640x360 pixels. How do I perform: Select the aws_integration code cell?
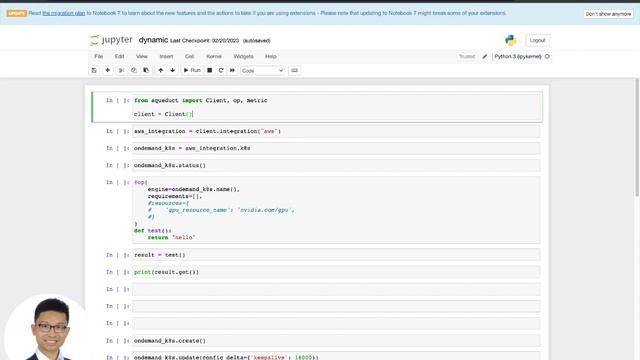pos(336,131)
